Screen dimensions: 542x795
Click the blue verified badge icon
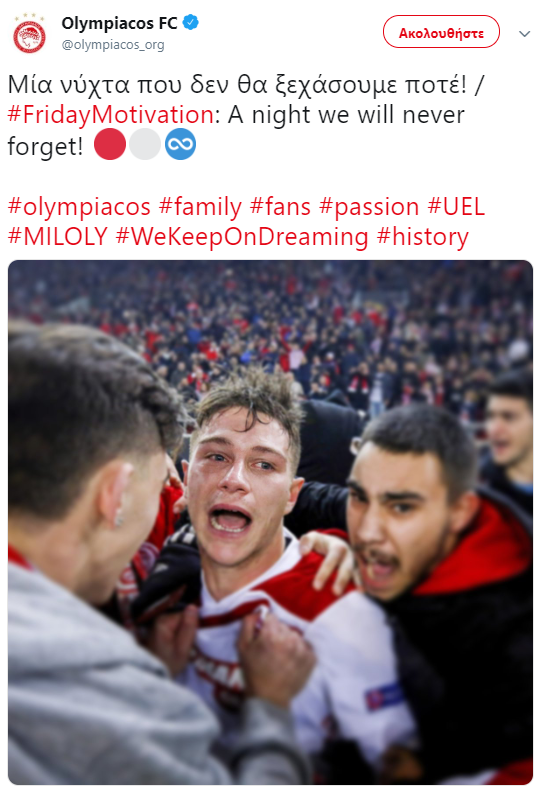tap(191, 23)
